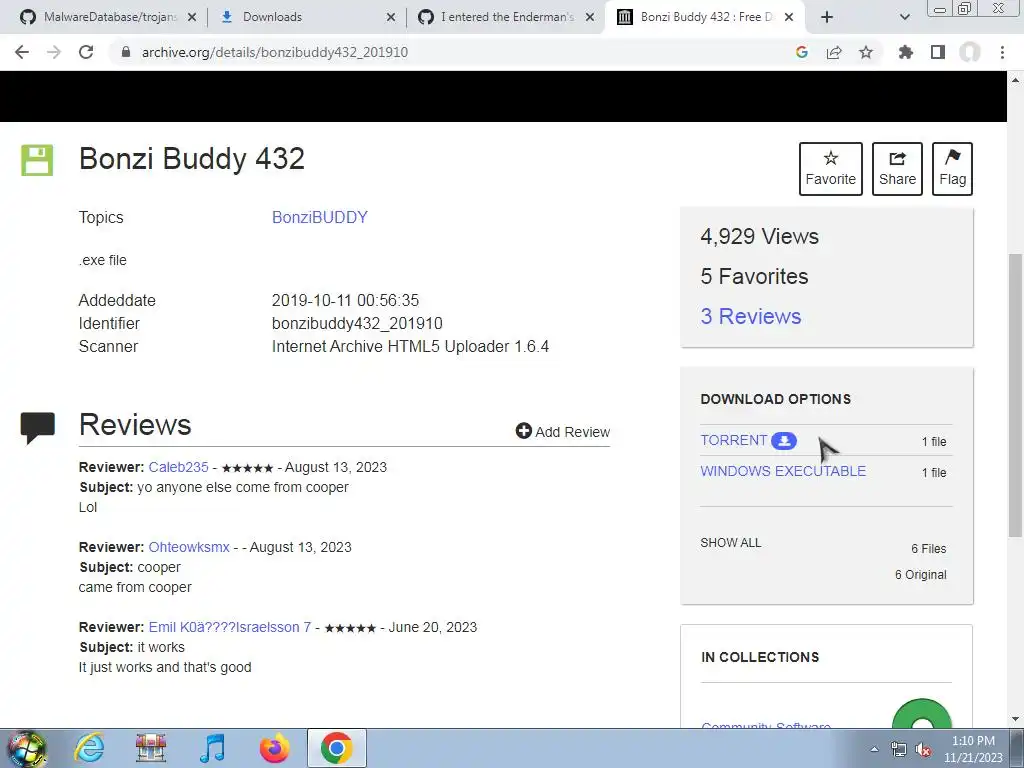The width and height of the screenshot is (1024, 768).
Task: Close the MalwareDatabase tab
Action: [x=191, y=17]
